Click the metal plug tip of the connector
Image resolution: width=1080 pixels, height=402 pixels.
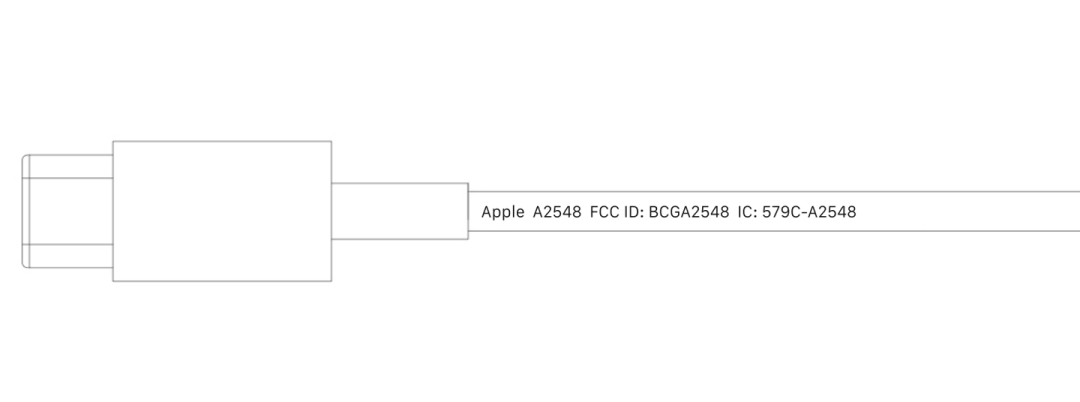[x=68, y=211]
